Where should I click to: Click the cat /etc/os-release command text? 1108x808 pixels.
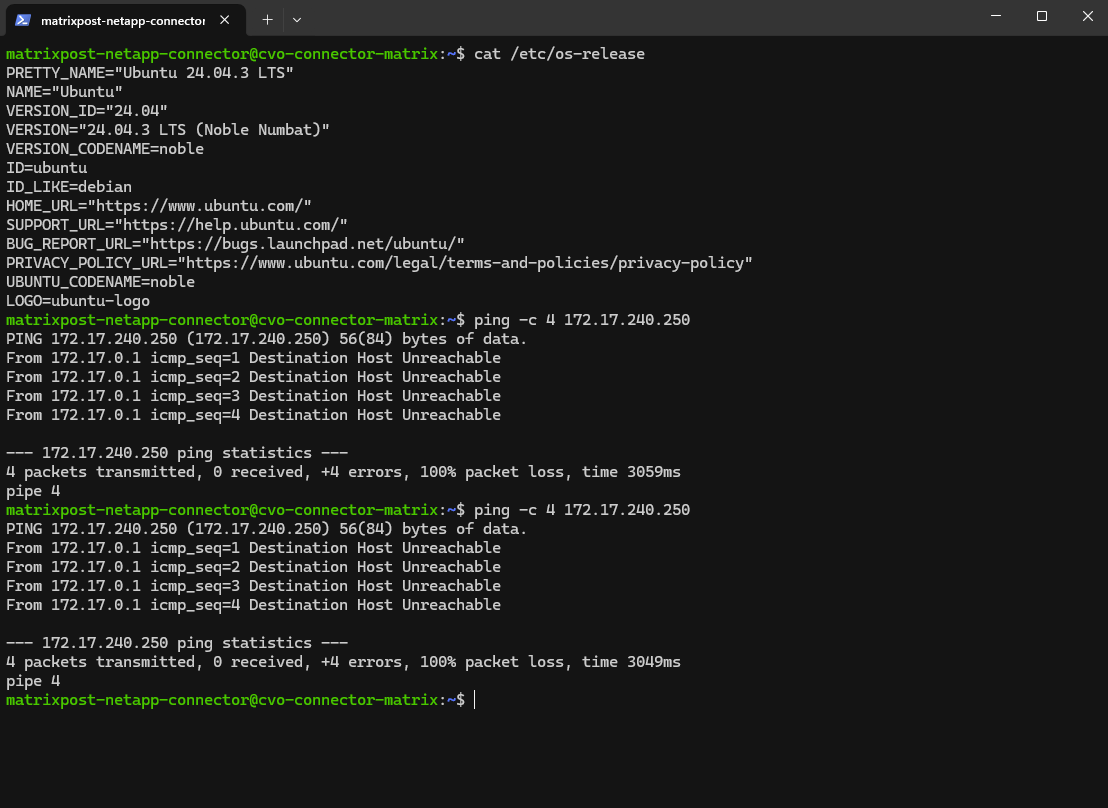coord(559,54)
